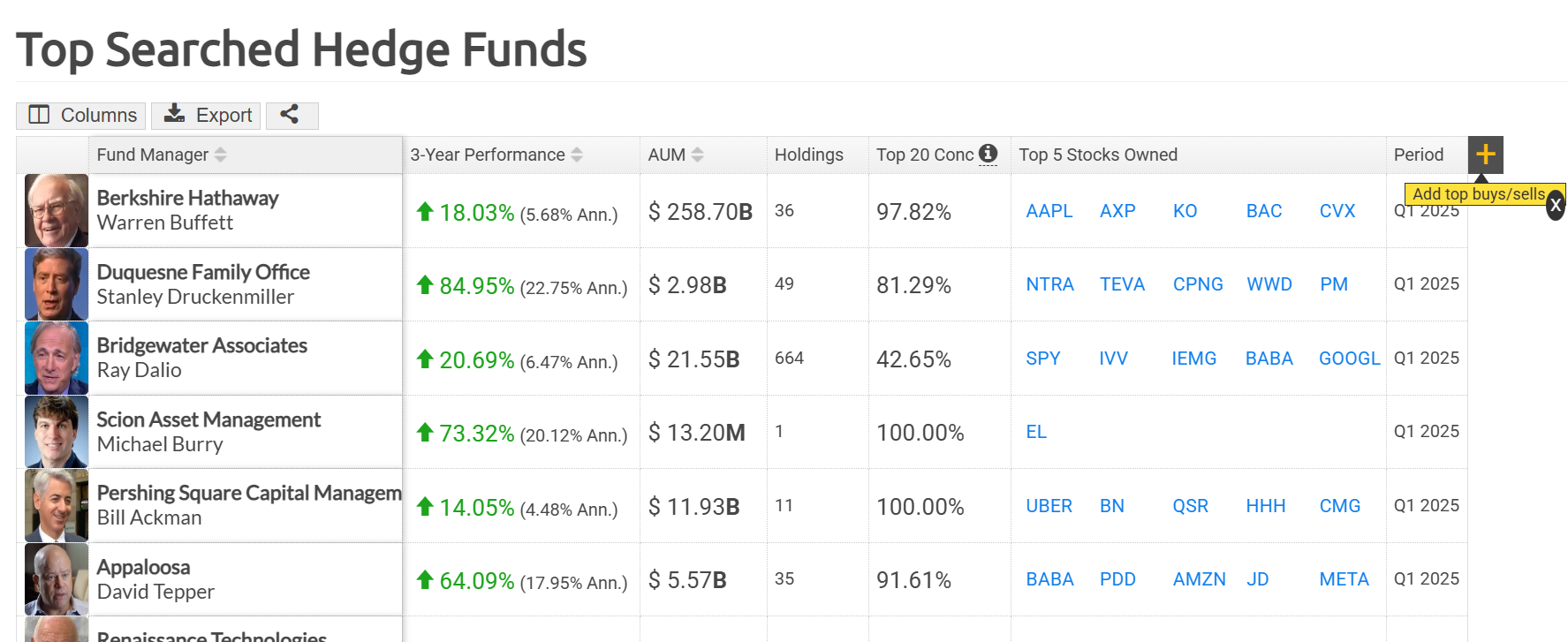This screenshot has height=642, width=1568.
Task: Open the Berkshire Hathaway fund page
Action: coord(187,198)
